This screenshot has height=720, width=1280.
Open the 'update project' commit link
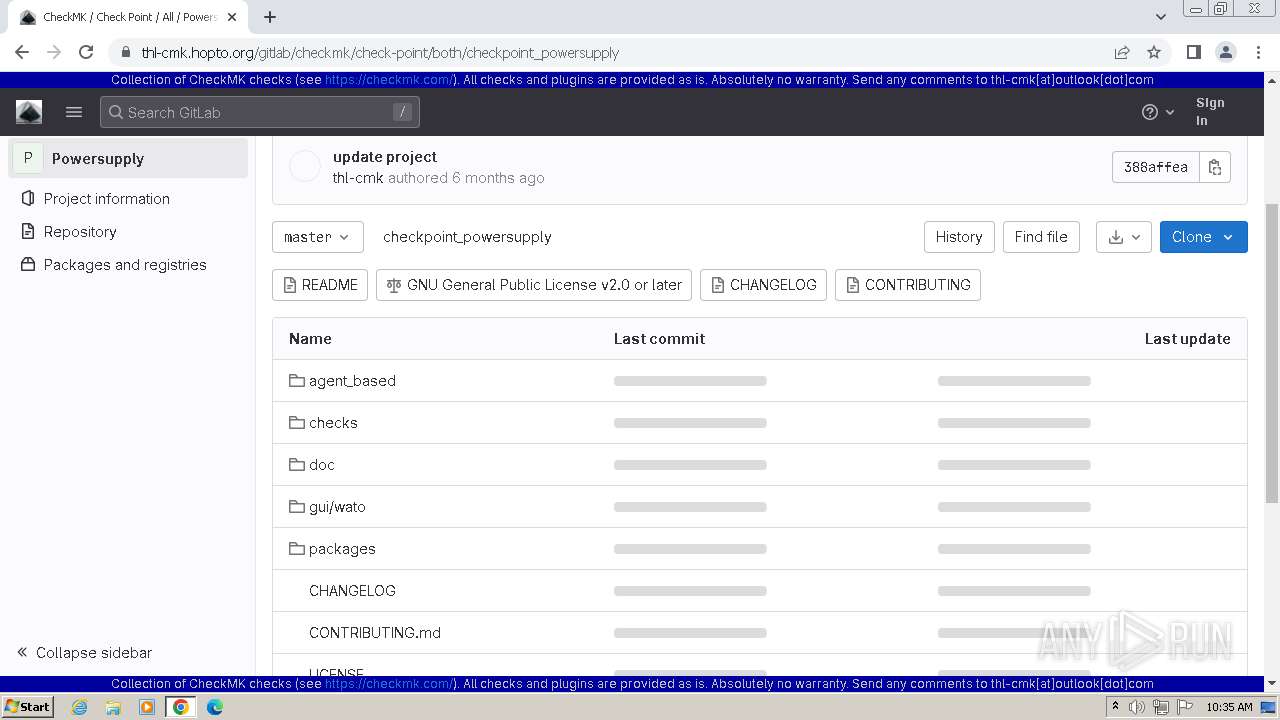click(385, 156)
